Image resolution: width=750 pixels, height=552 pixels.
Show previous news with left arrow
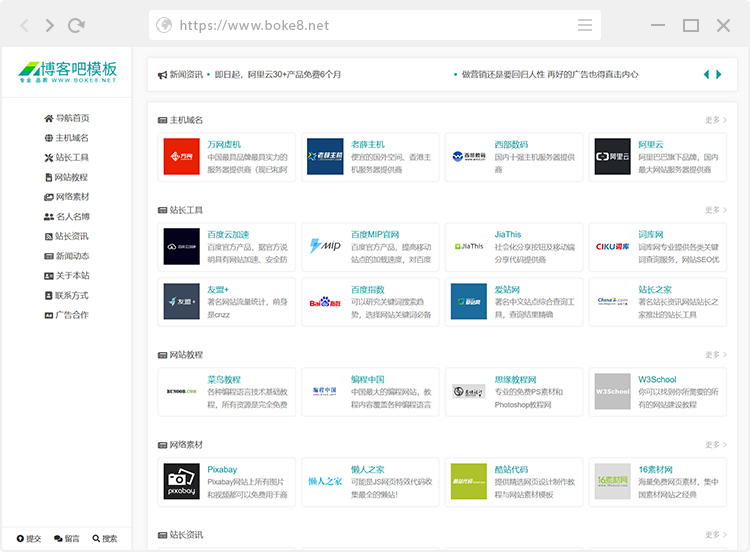[x=706, y=74]
